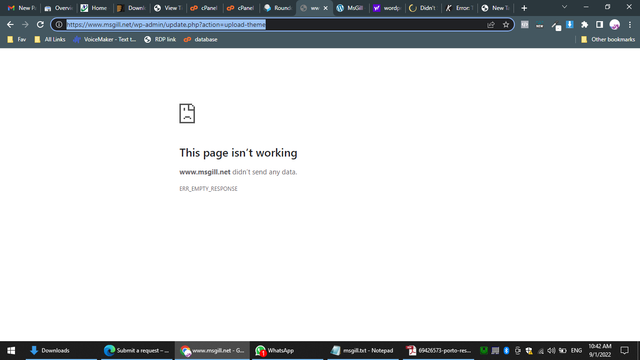
Task: Open the blue download extension icon
Action: coord(570,24)
